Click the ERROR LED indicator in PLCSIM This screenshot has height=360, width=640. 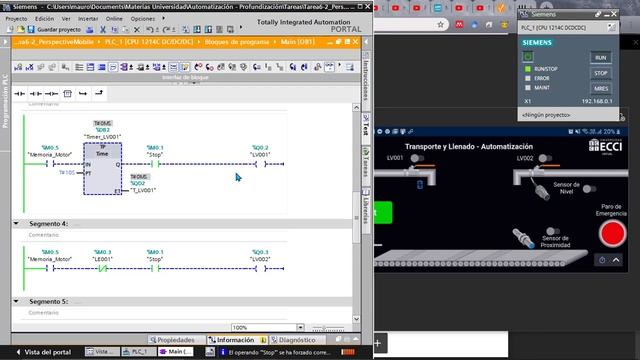click(x=528, y=78)
